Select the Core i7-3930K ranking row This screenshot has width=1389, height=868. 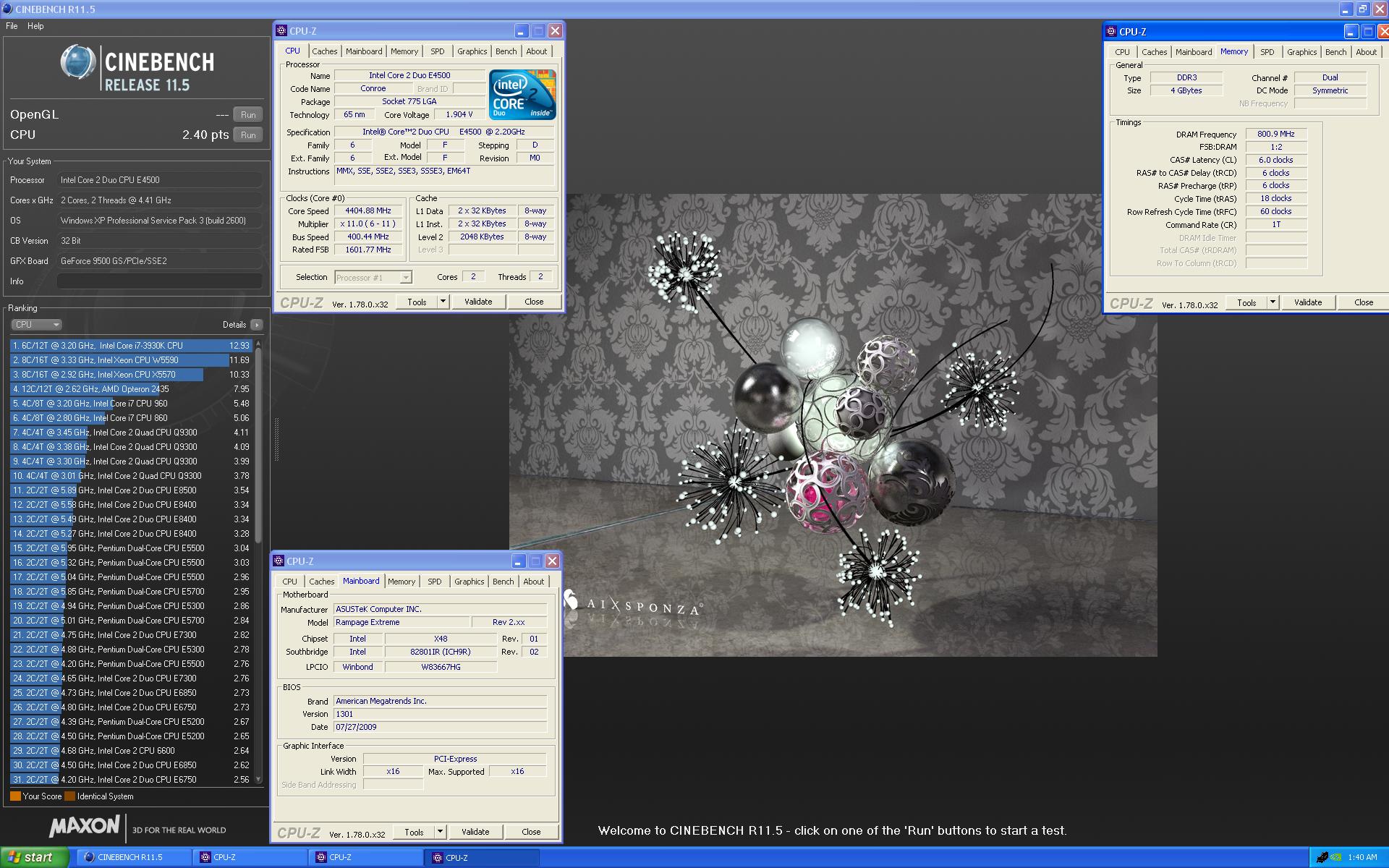(x=131, y=346)
